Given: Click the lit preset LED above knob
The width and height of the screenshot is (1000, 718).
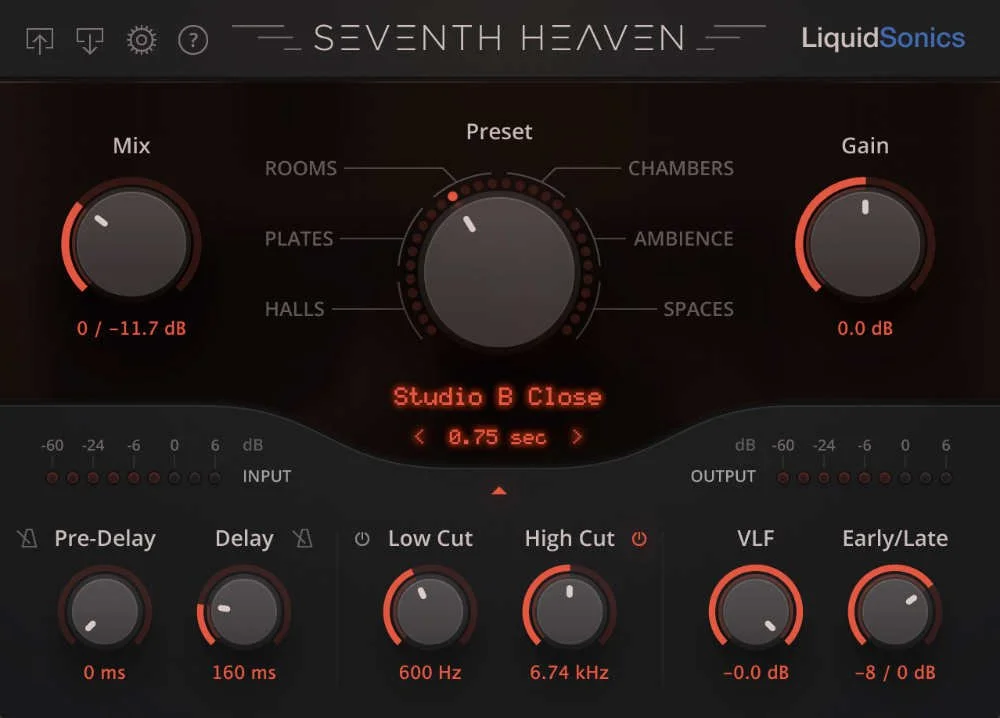Looking at the screenshot, I should coord(452,196).
